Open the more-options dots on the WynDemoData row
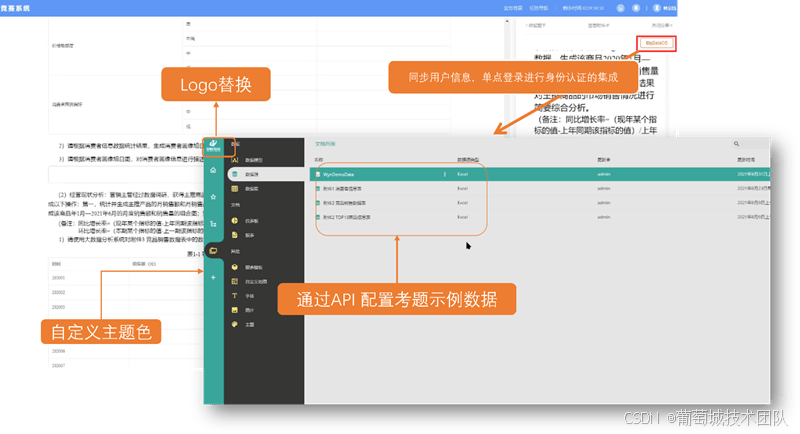 click(x=444, y=173)
